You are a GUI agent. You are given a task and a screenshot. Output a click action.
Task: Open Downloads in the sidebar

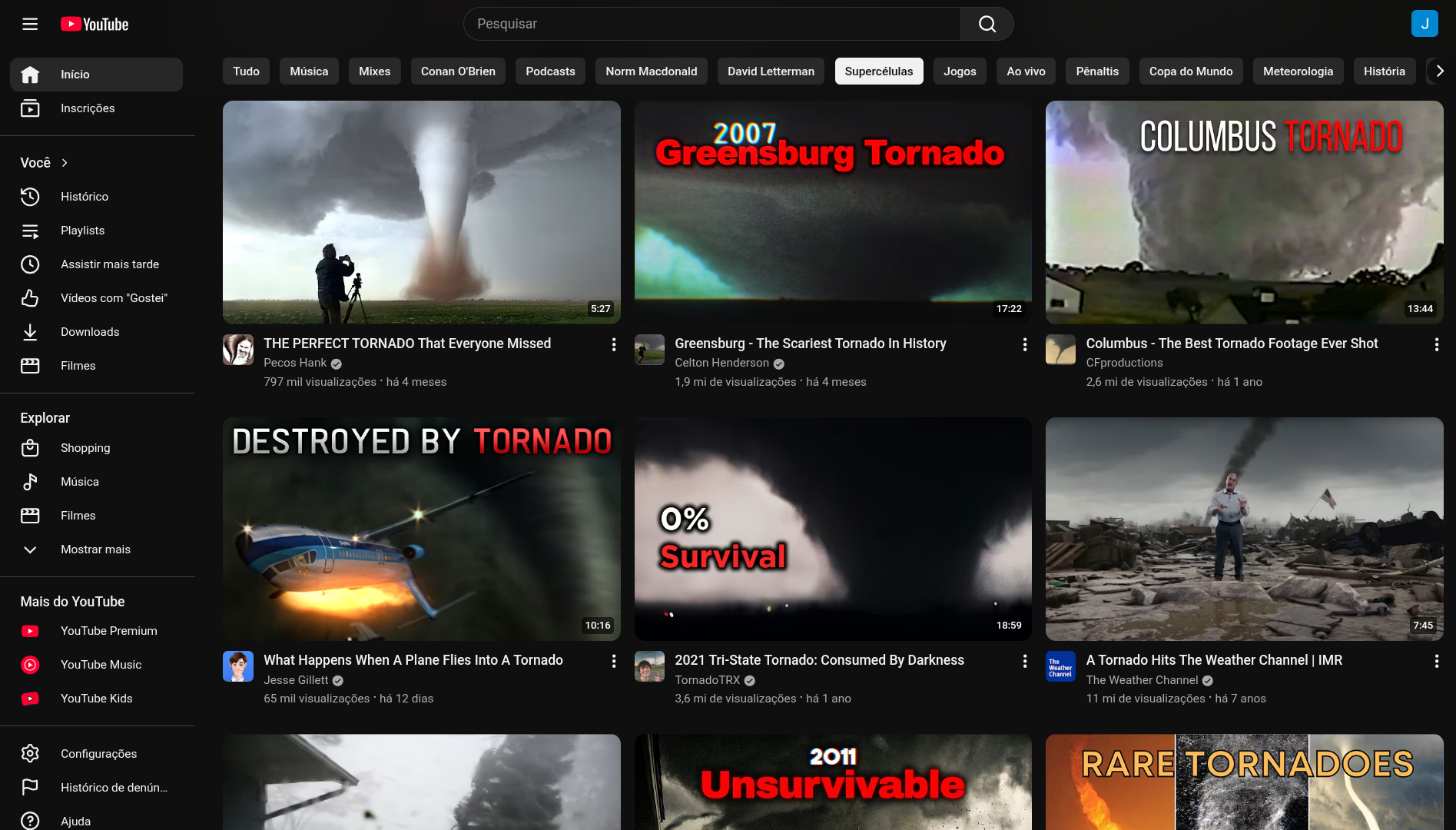pos(90,332)
